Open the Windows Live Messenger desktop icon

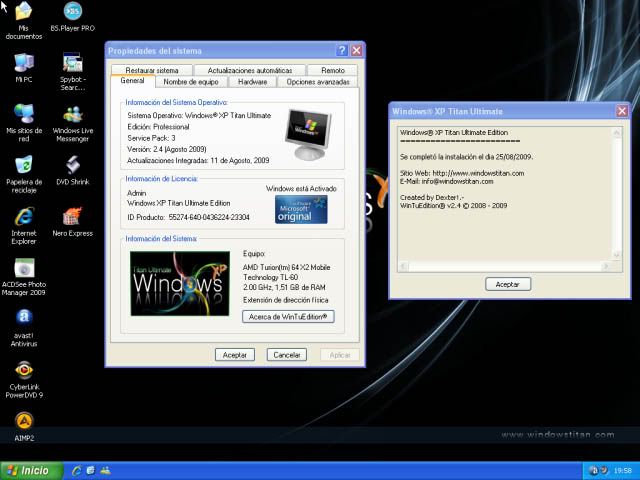[73, 123]
